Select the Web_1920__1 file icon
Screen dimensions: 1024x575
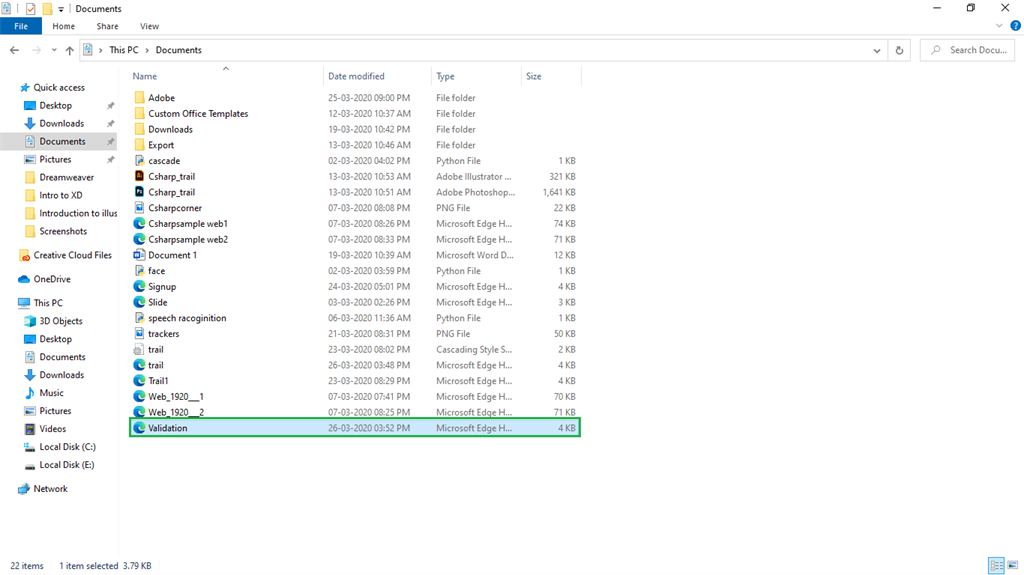click(x=139, y=397)
